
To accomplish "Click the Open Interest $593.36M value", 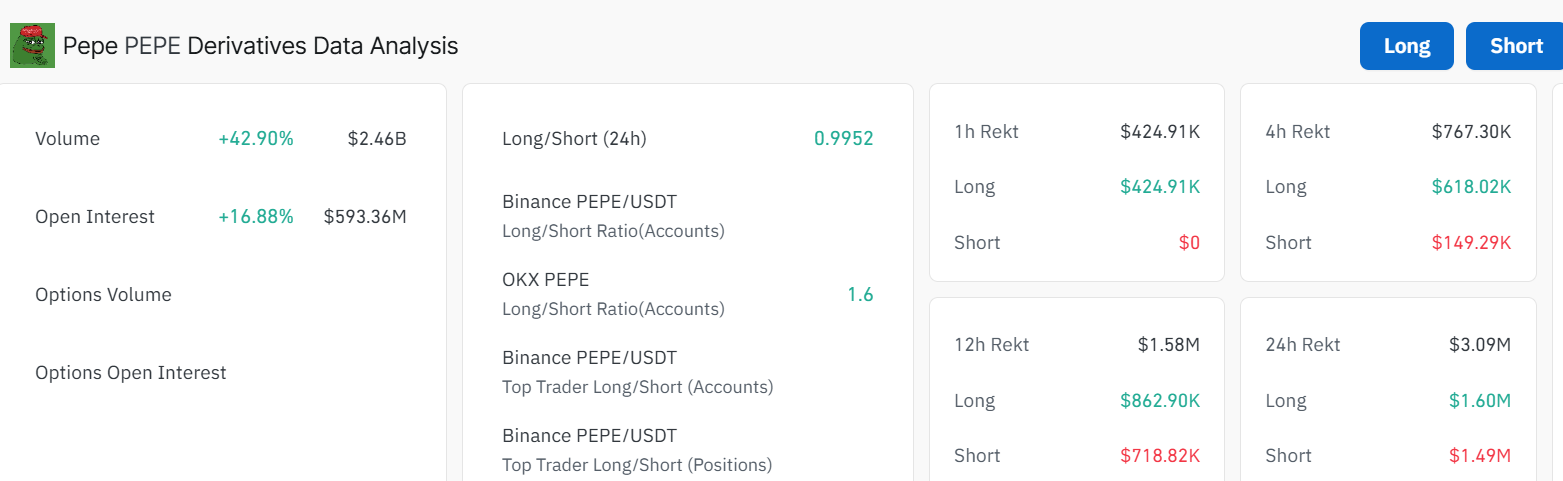I will 365,217.
